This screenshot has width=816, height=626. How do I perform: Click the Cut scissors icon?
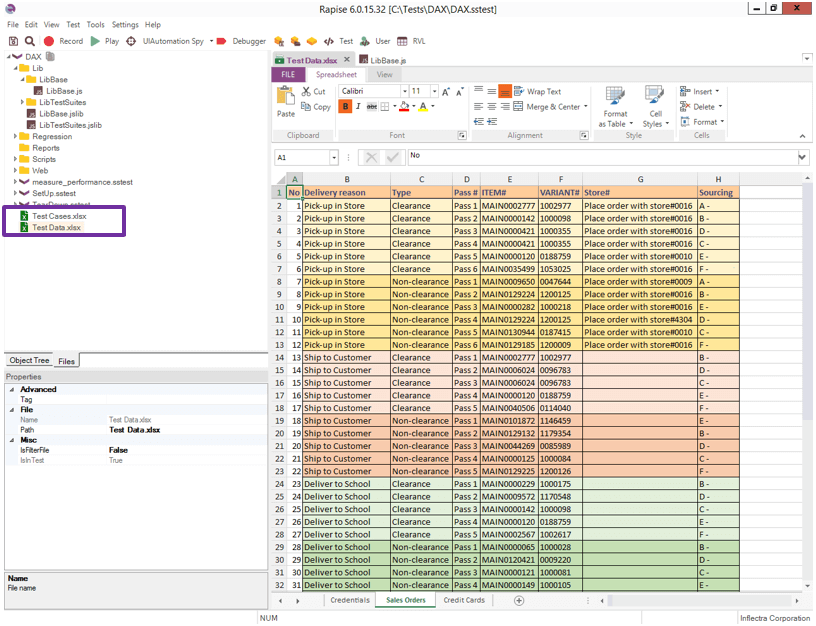(306, 91)
